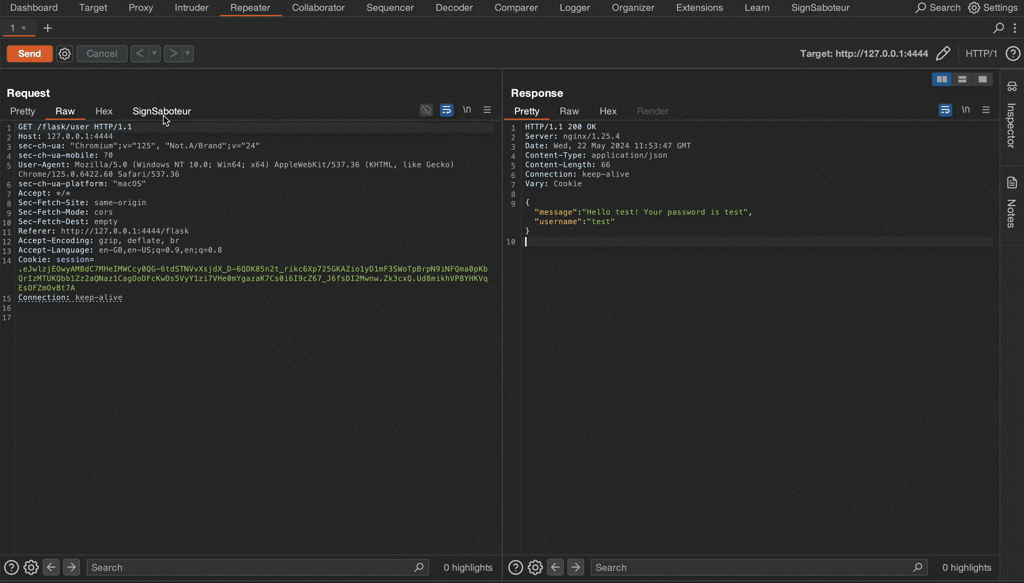This screenshot has height=583, width=1024.
Task: Select Pretty view in Request panel
Action: [23, 111]
